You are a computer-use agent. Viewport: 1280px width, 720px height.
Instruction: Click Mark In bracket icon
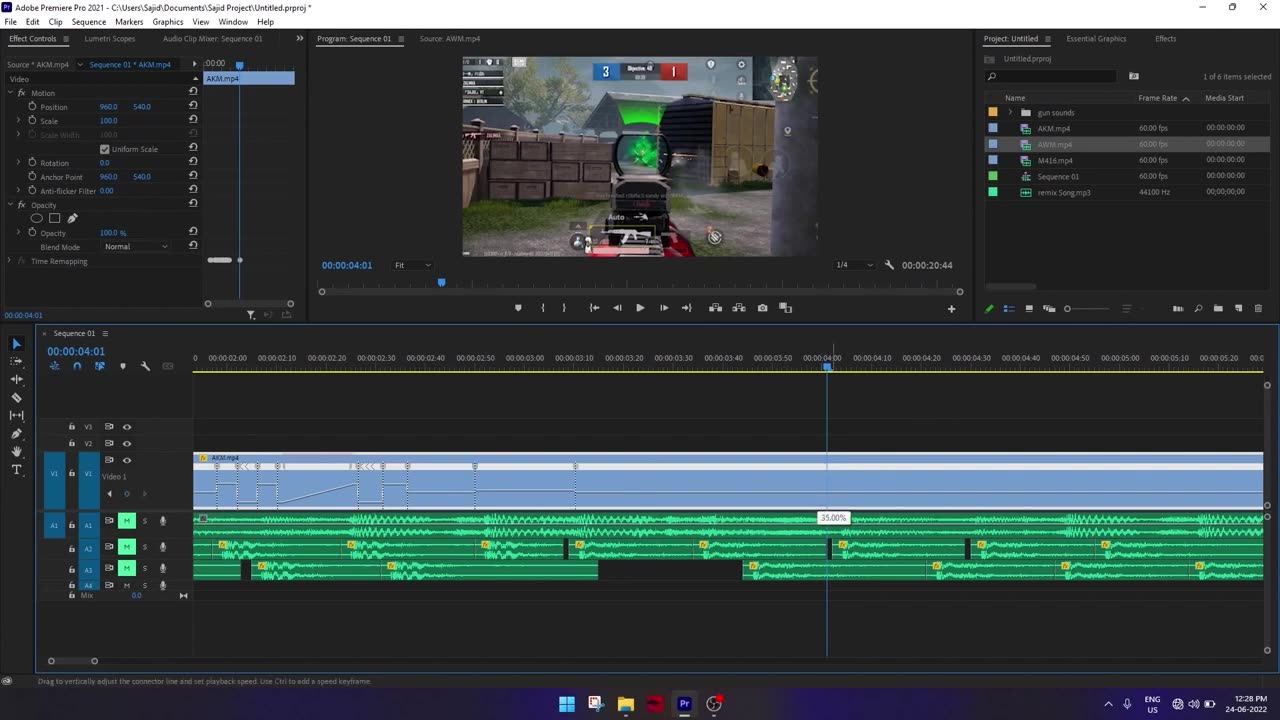coord(543,308)
